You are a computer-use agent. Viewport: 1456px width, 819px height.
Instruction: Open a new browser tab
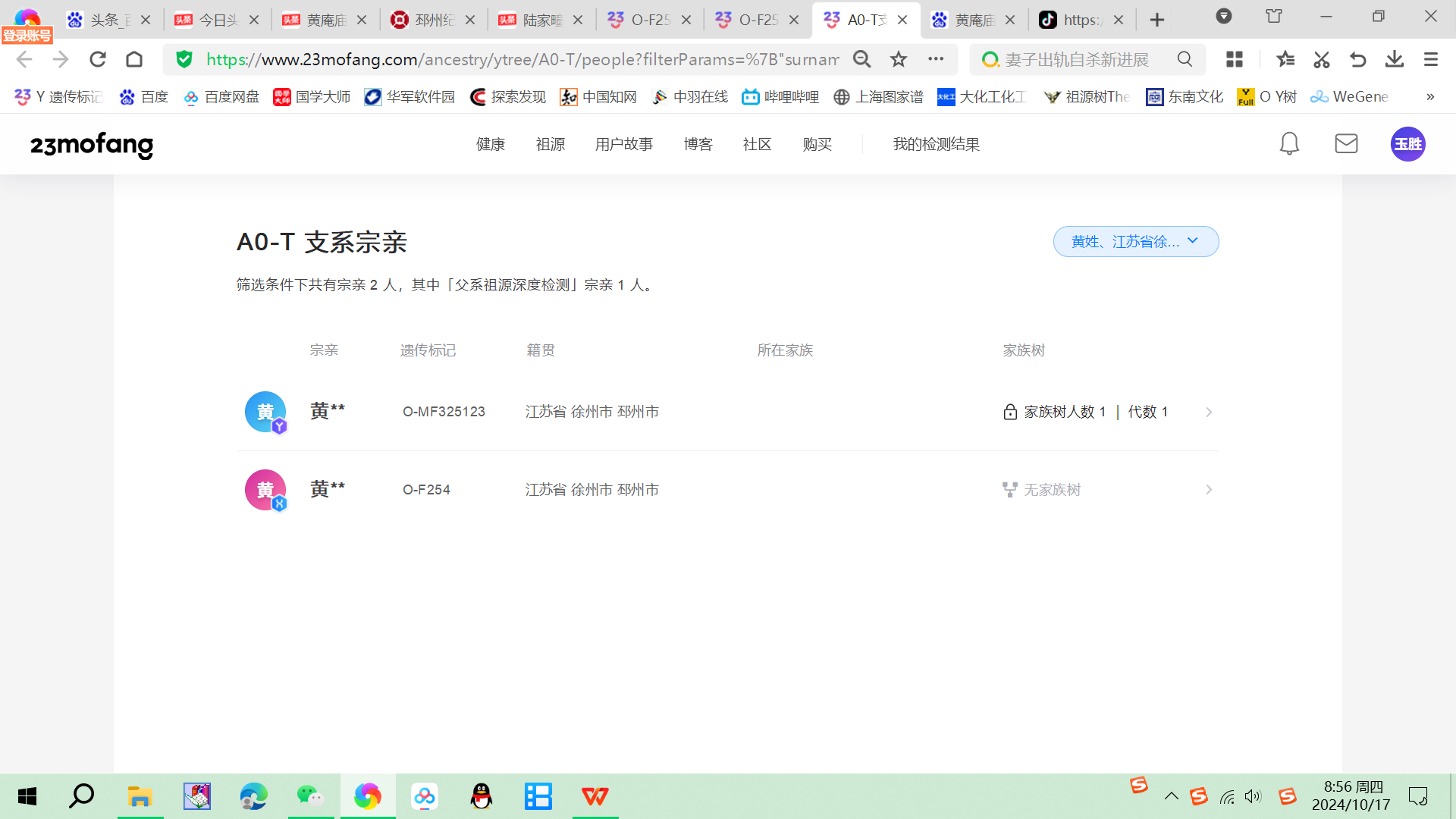[1157, 20]
